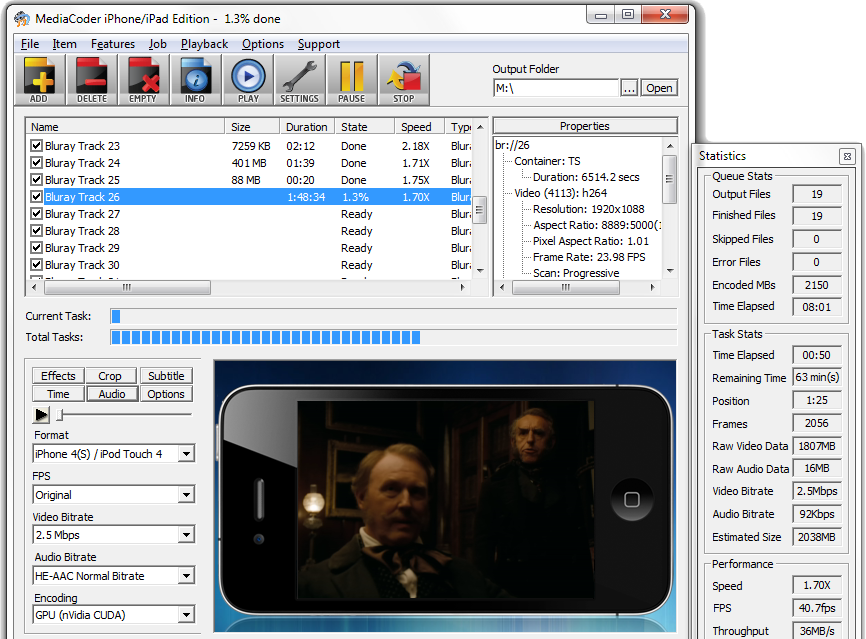Select 'Container: TS' in Properties tree
The image size is (866, 639).
click(x=547, y=161)
